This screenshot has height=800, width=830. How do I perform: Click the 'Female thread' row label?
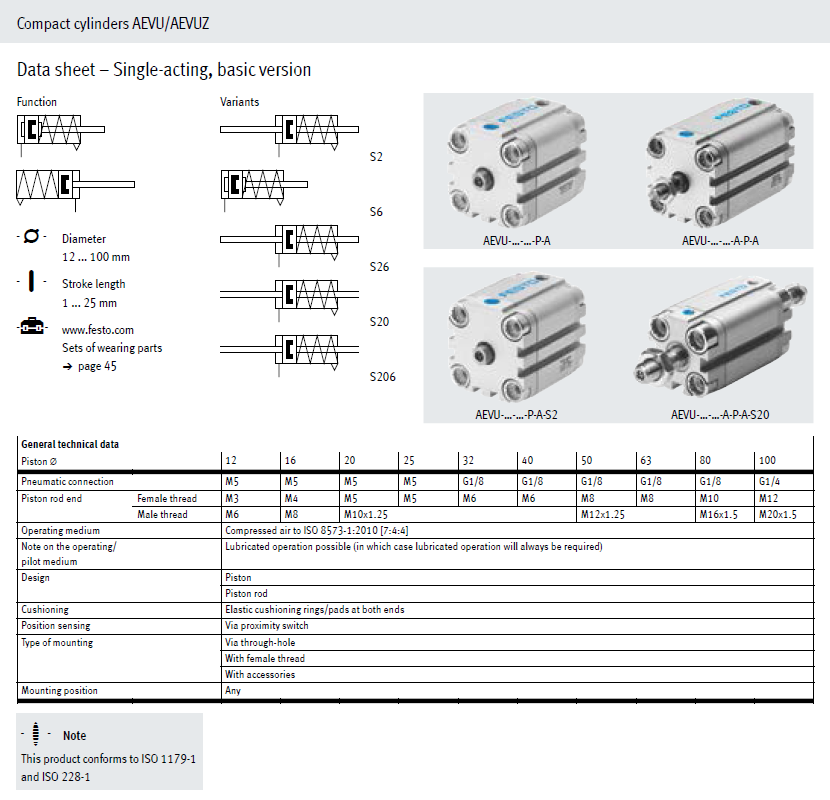click(x=167, y=498)
